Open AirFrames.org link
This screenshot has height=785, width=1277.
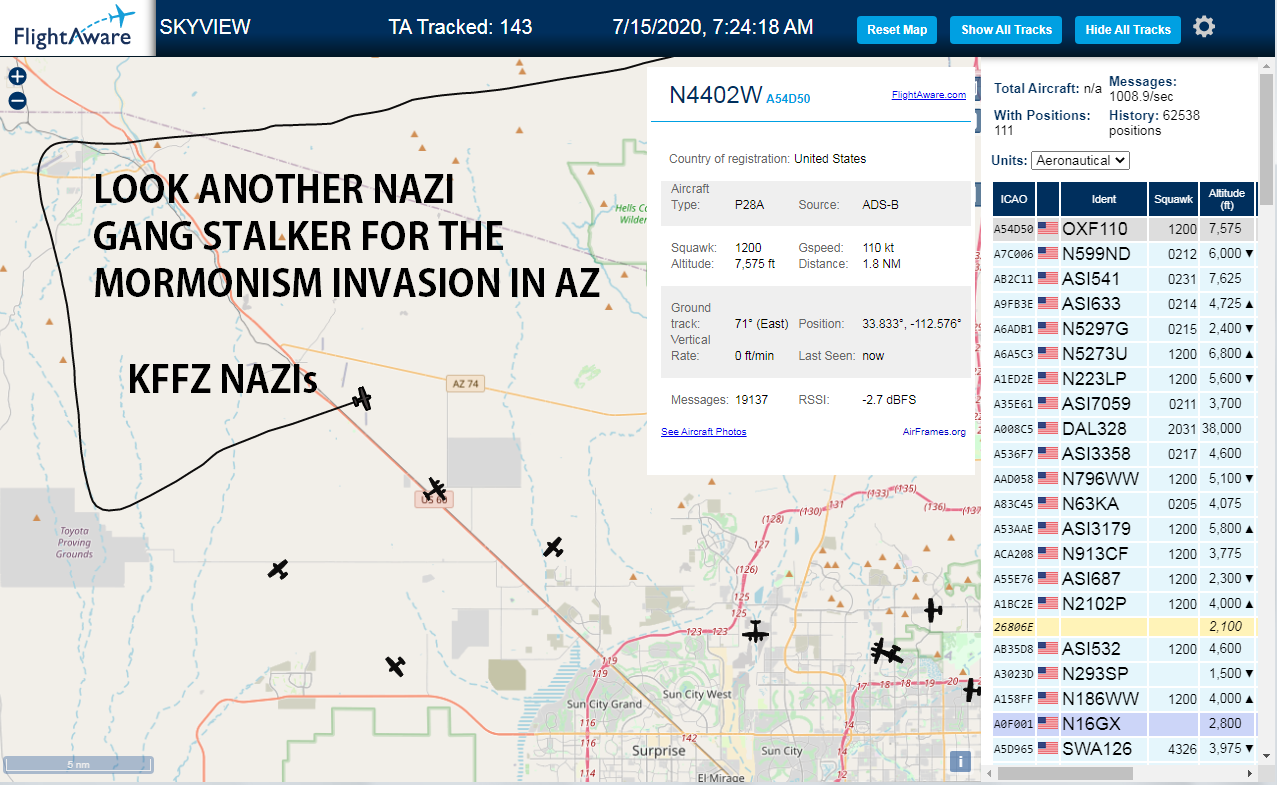pos(934,432)
